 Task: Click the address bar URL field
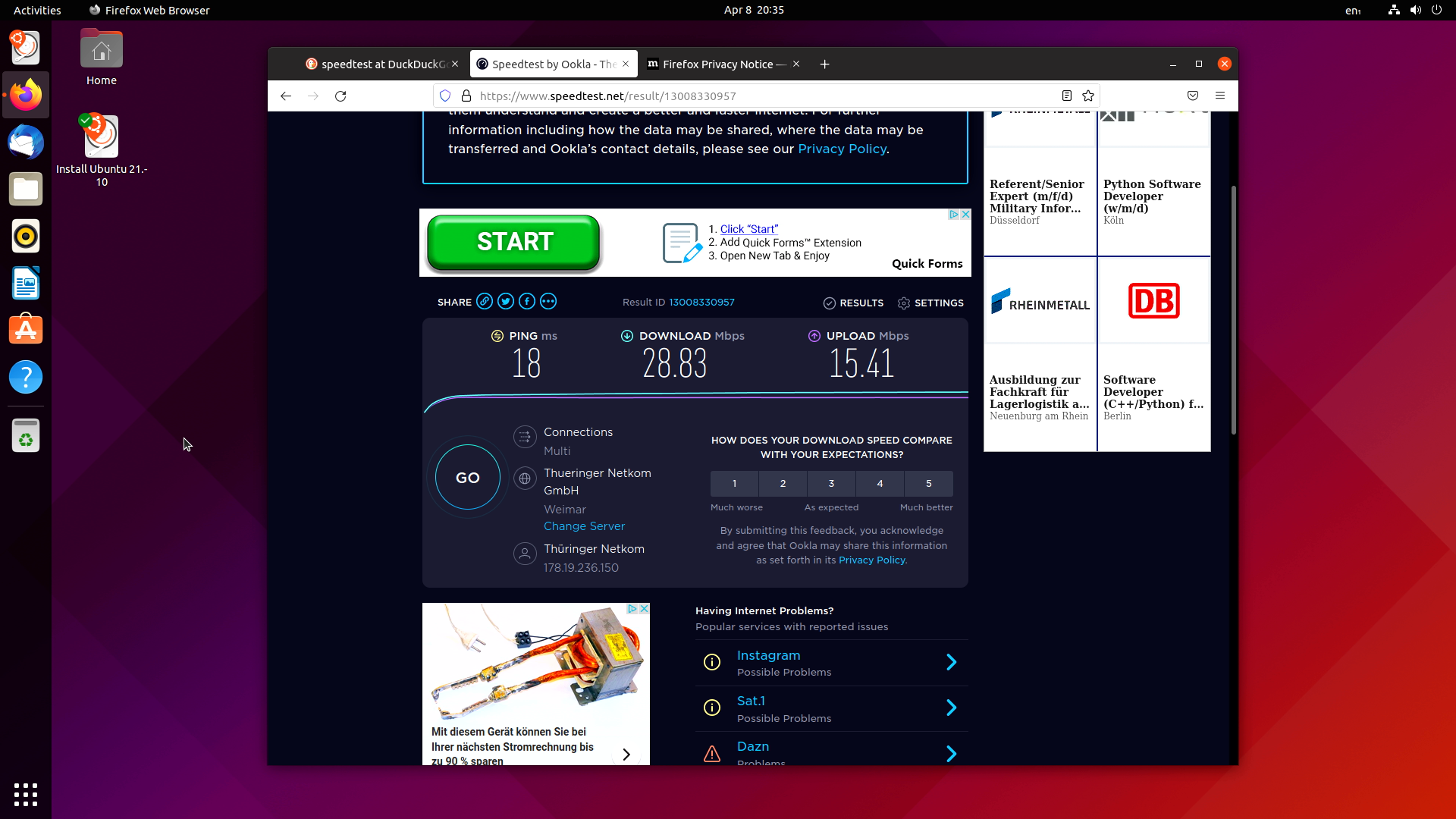[x=766, y=96]
